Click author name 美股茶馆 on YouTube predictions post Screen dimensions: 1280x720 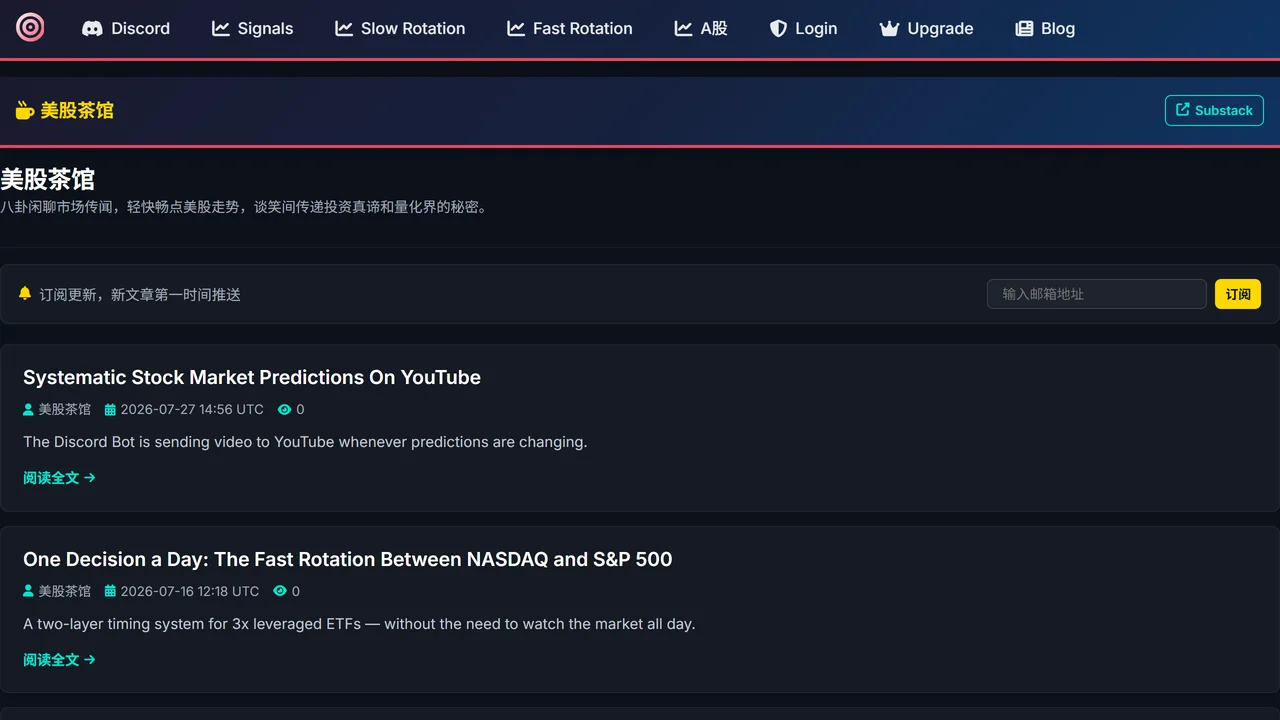tap(64, 409)
